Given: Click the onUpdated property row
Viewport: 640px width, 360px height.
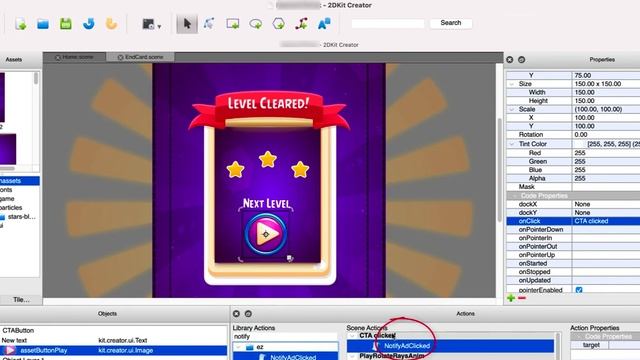Looking at the screenshot, I should 573,280.
